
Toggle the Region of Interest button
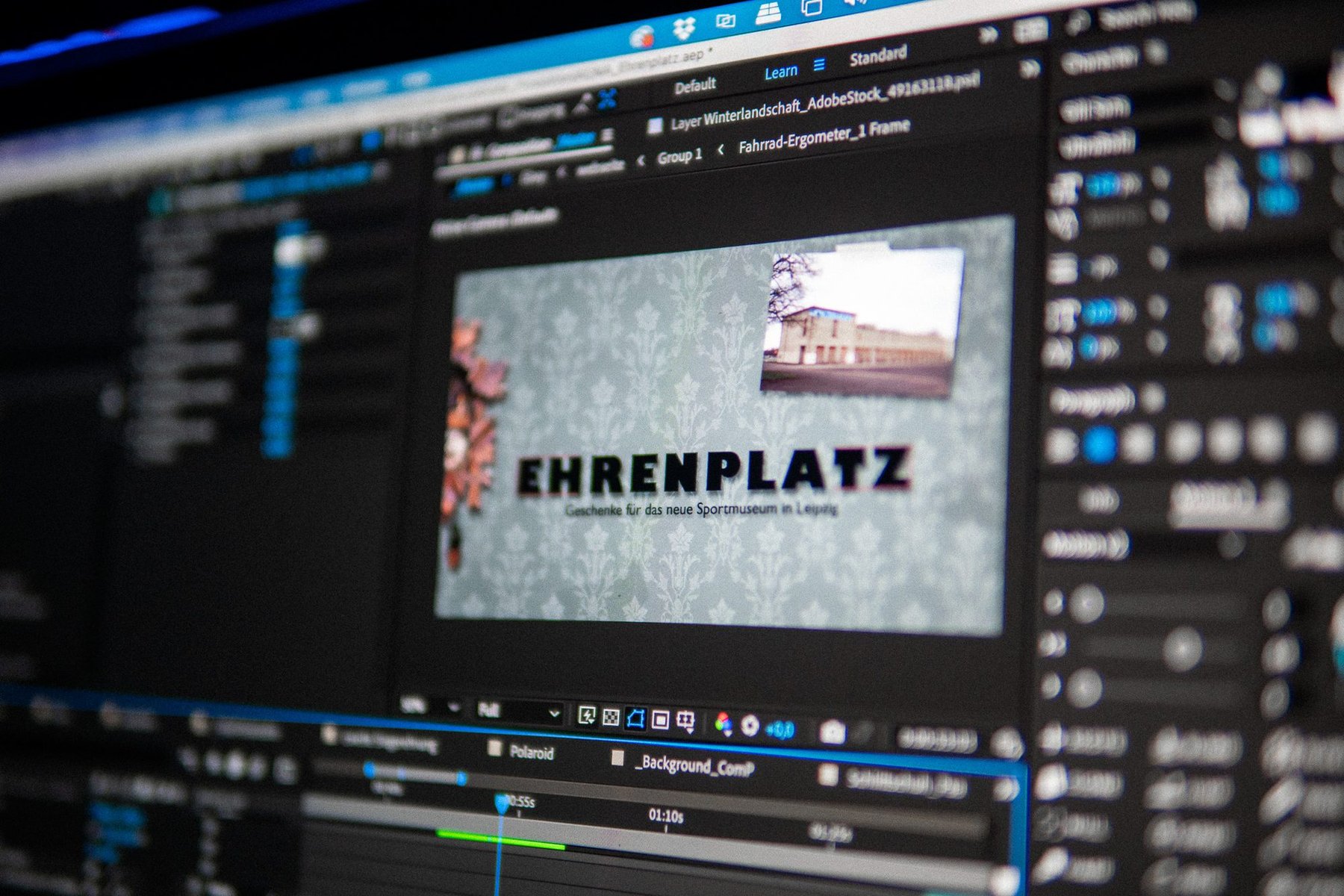tap(660, 719)
